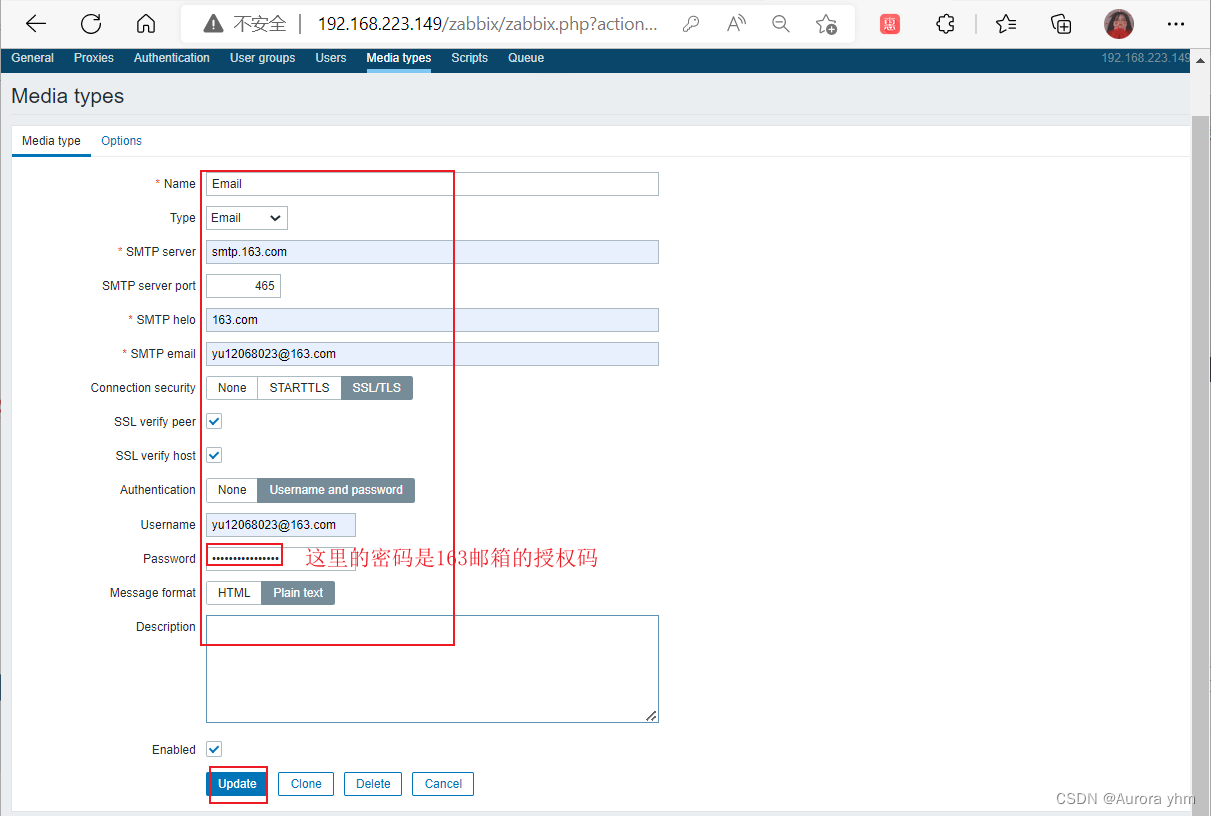The width and height of the screenshot is (1211, 816).
Task: Click the Cancel button
Action: [443, 784]
